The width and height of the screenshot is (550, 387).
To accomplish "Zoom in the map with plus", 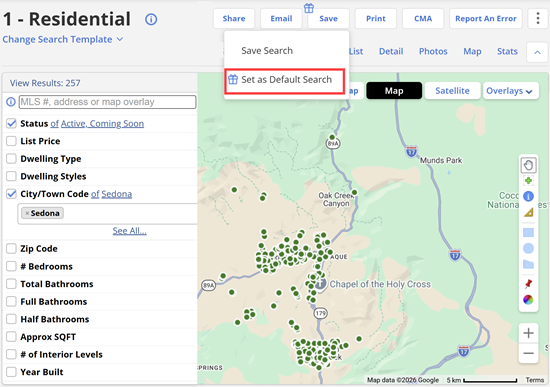I will pyautogui.click(x=528, y=333).
